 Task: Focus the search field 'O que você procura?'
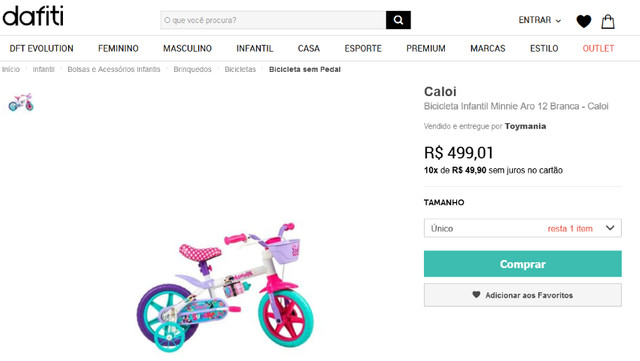[x=273, y=20]
